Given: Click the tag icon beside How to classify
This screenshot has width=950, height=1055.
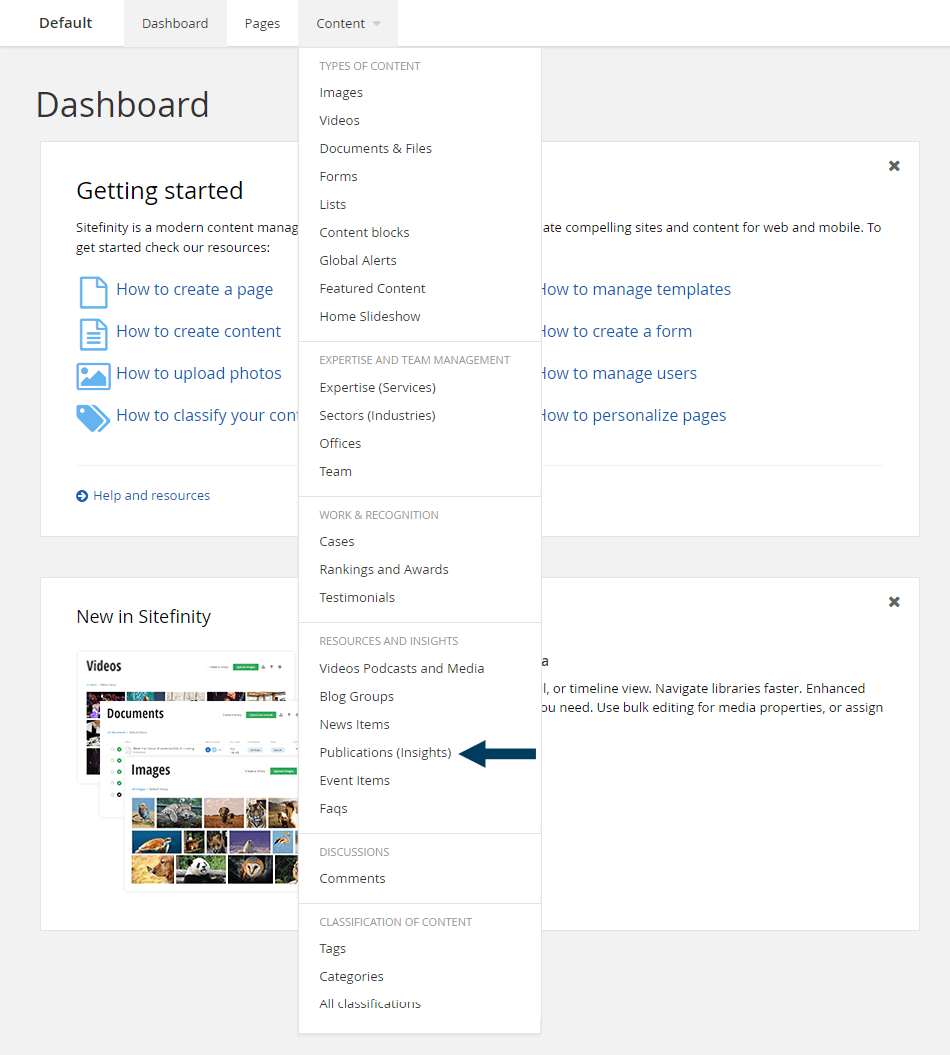Looking at the screenshot, I should point(93,418).
